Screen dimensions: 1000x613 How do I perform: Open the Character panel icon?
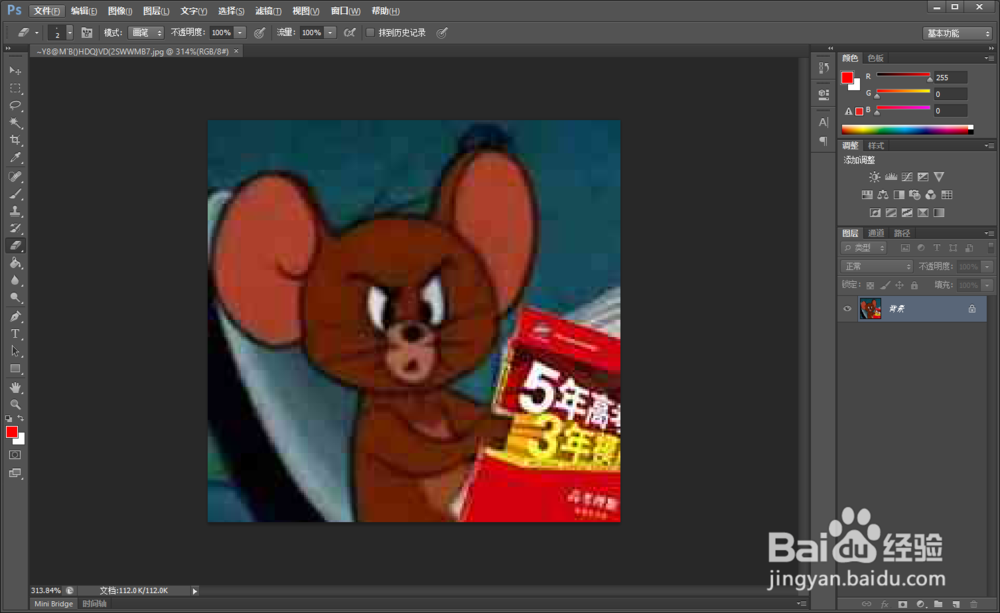(823, 122)
